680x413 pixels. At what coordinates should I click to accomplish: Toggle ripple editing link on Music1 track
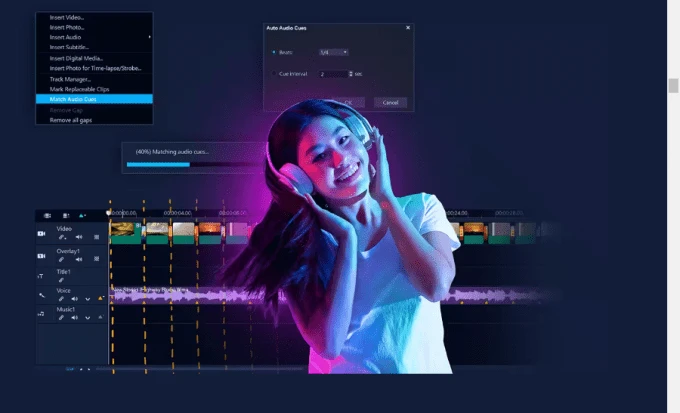(x=61, y=318)
